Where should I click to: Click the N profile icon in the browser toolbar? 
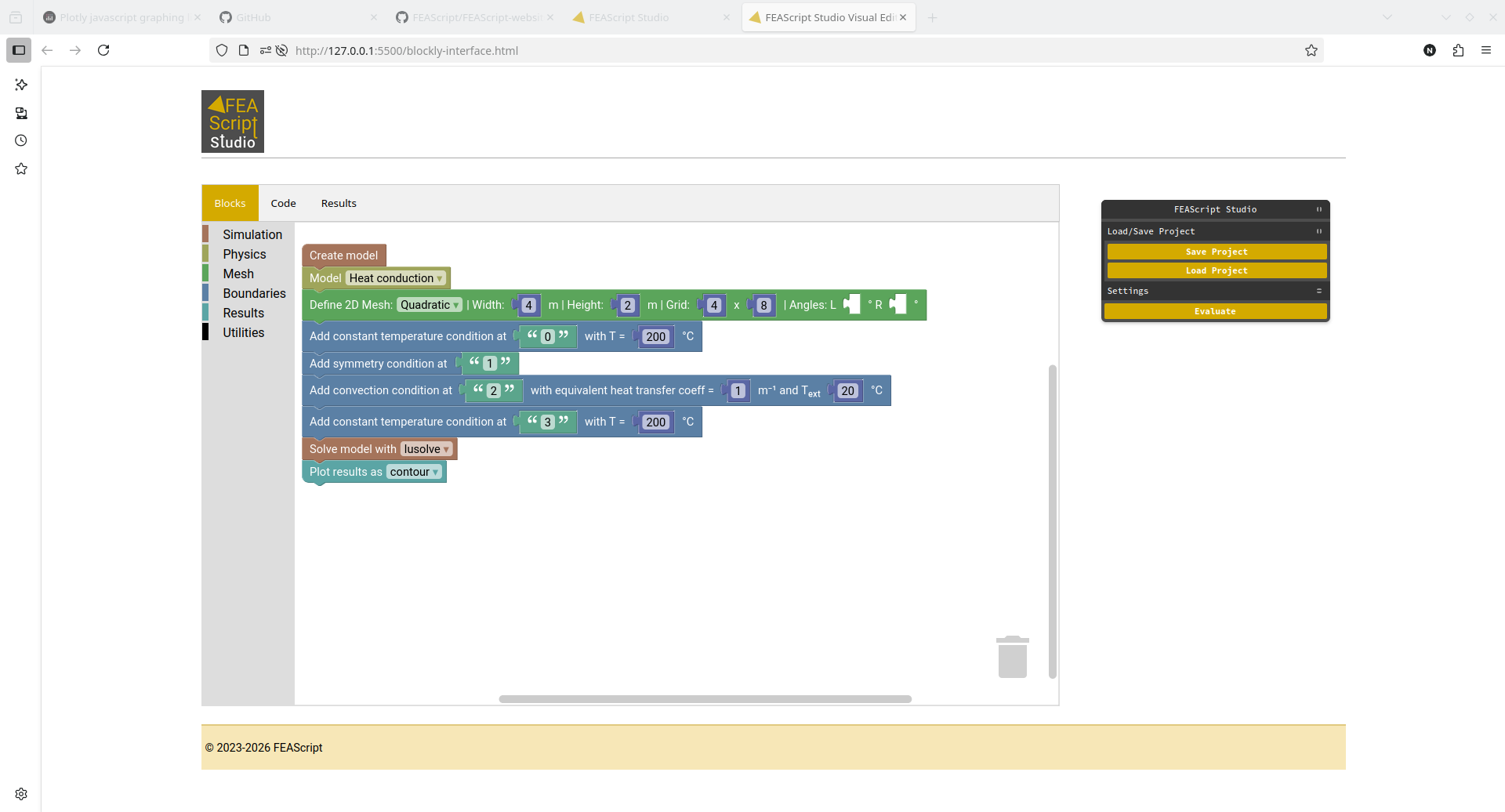pyautogui.click(x=1430, y=50)
